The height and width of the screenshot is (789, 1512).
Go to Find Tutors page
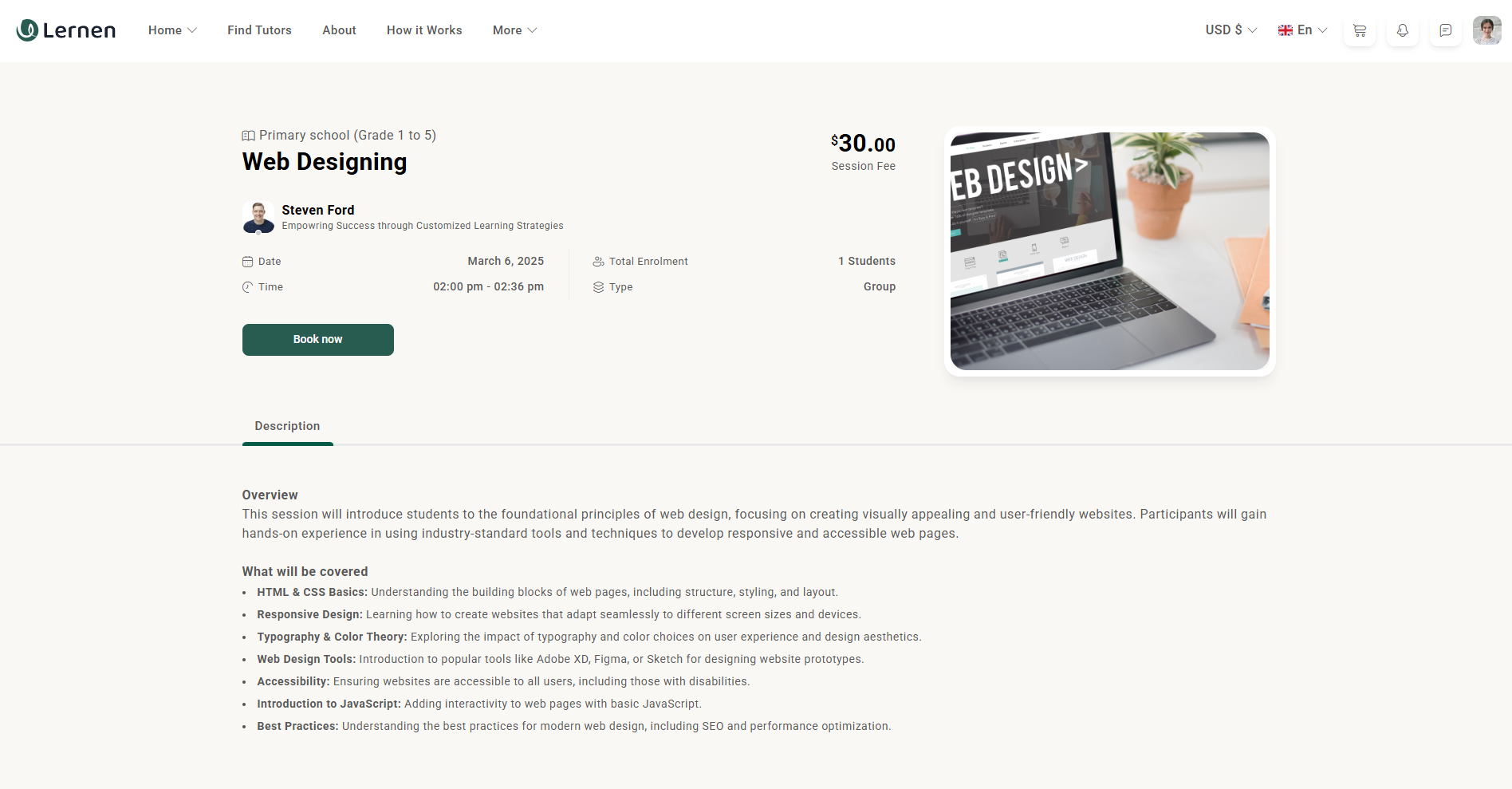coord(259,30)
